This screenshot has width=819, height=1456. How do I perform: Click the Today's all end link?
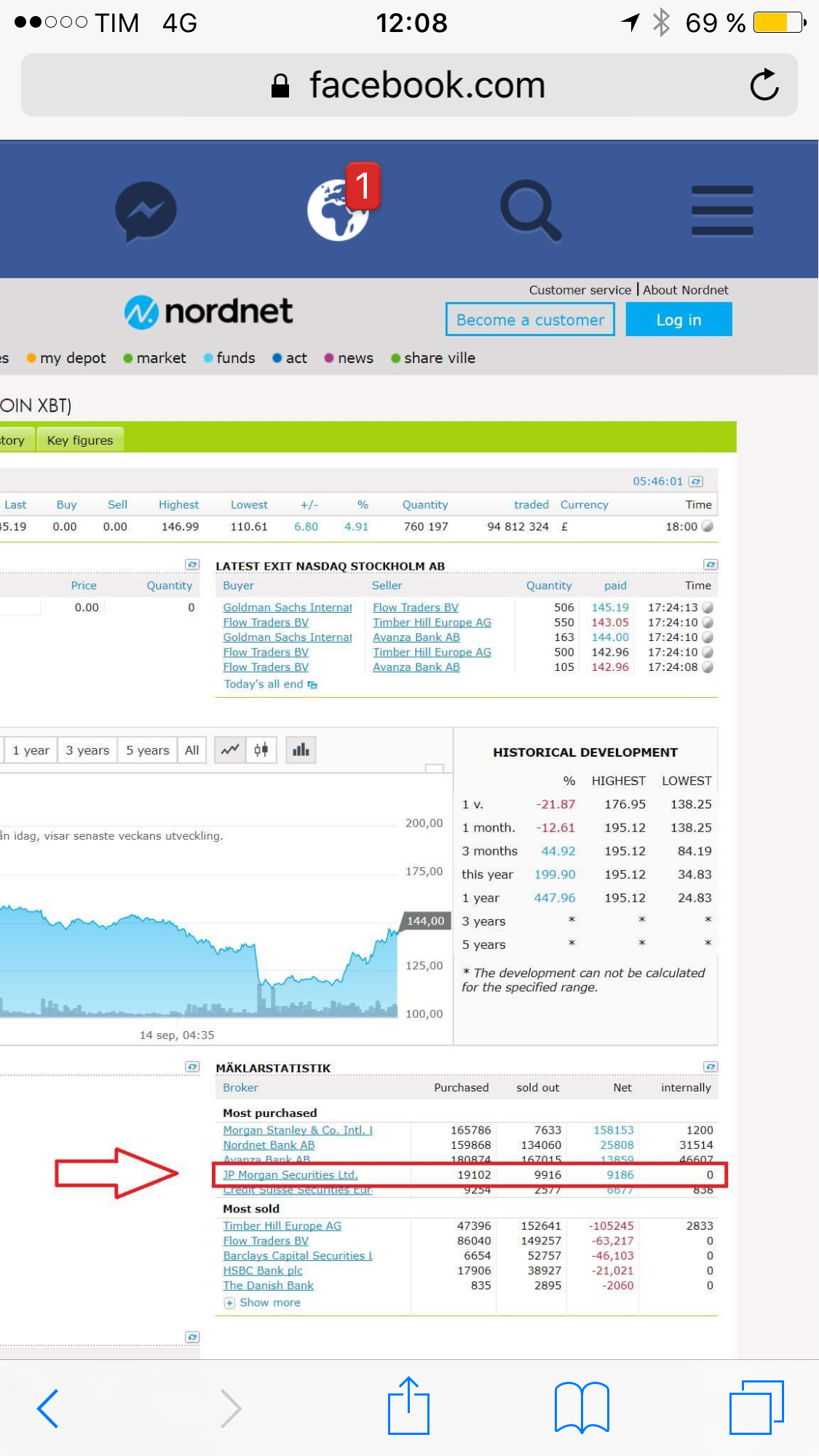270,684
